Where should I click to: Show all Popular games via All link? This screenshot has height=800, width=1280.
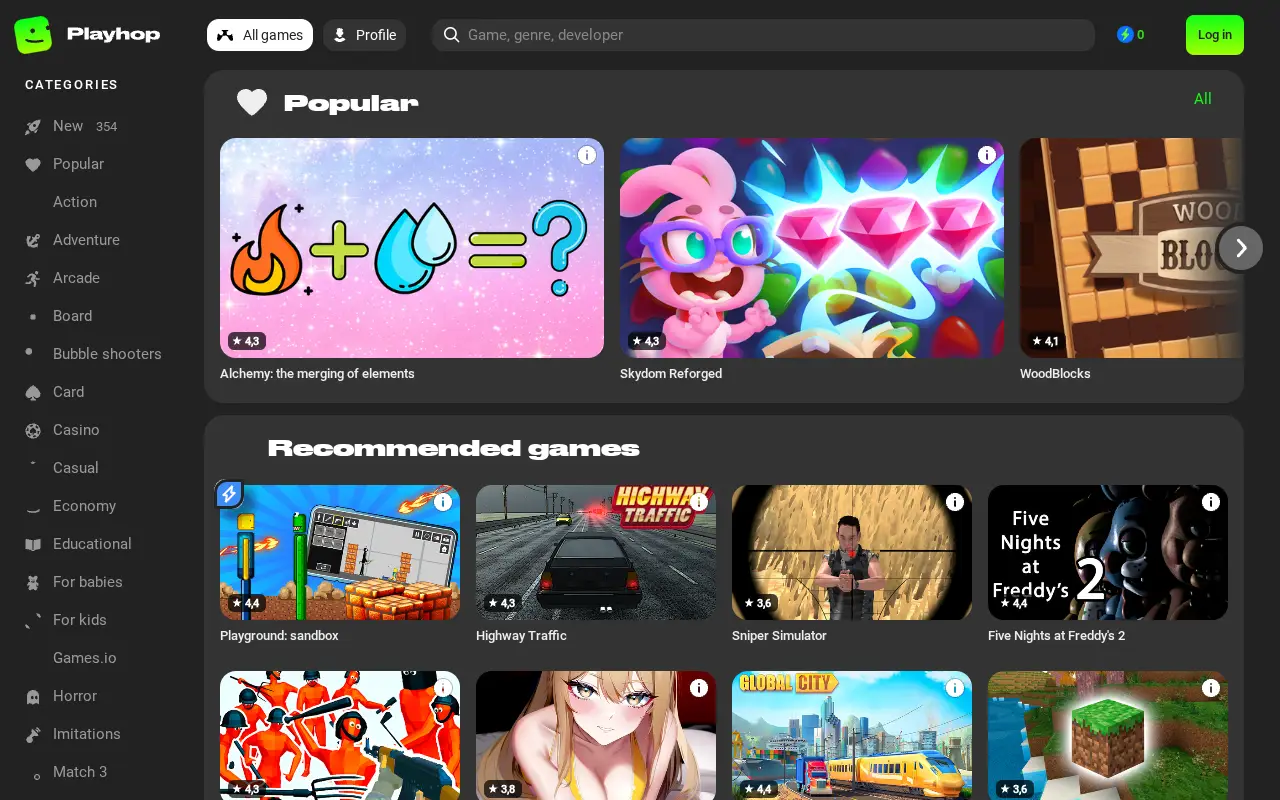pyautogui.click(x=1203, y=99)
